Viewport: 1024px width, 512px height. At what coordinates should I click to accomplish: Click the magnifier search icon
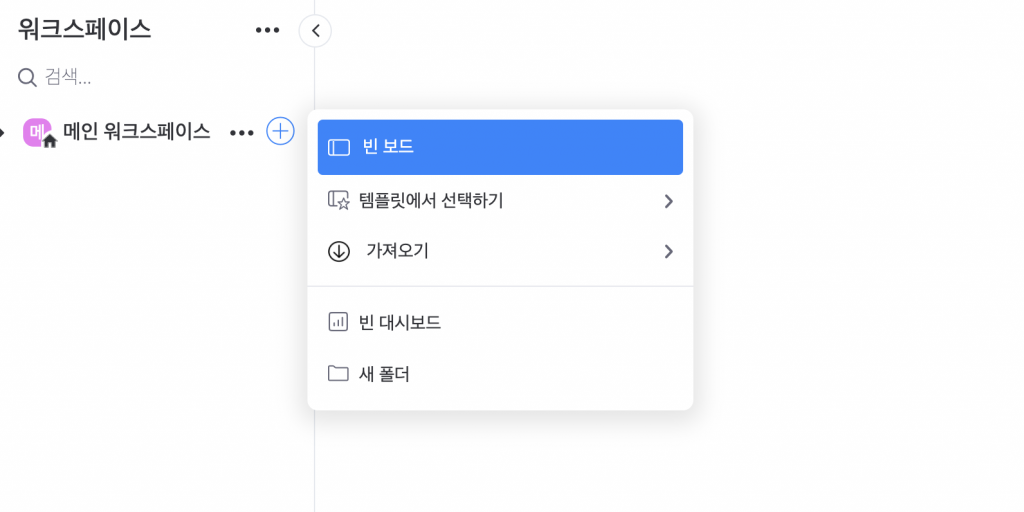(x=27, y=78)
